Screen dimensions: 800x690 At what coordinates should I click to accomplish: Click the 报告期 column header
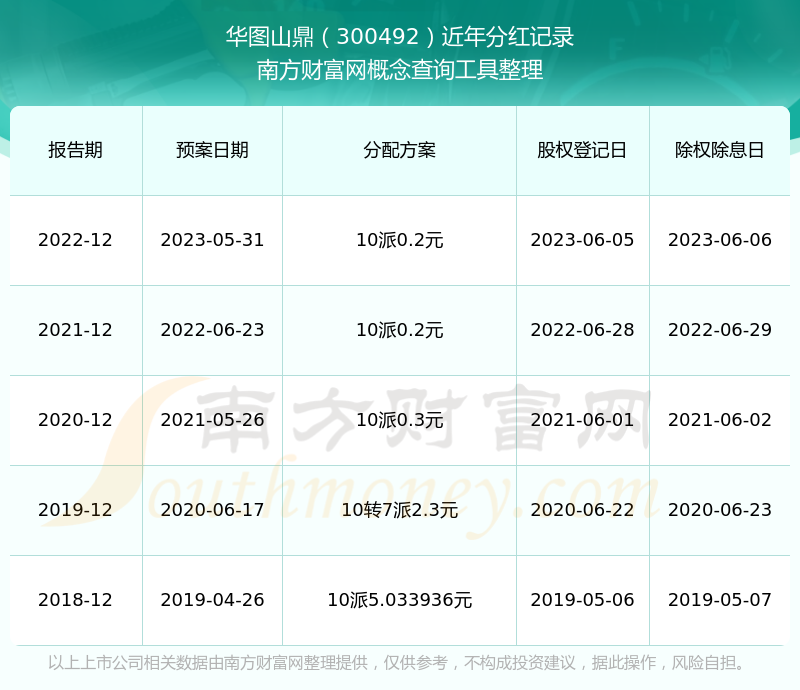(76, 150)
